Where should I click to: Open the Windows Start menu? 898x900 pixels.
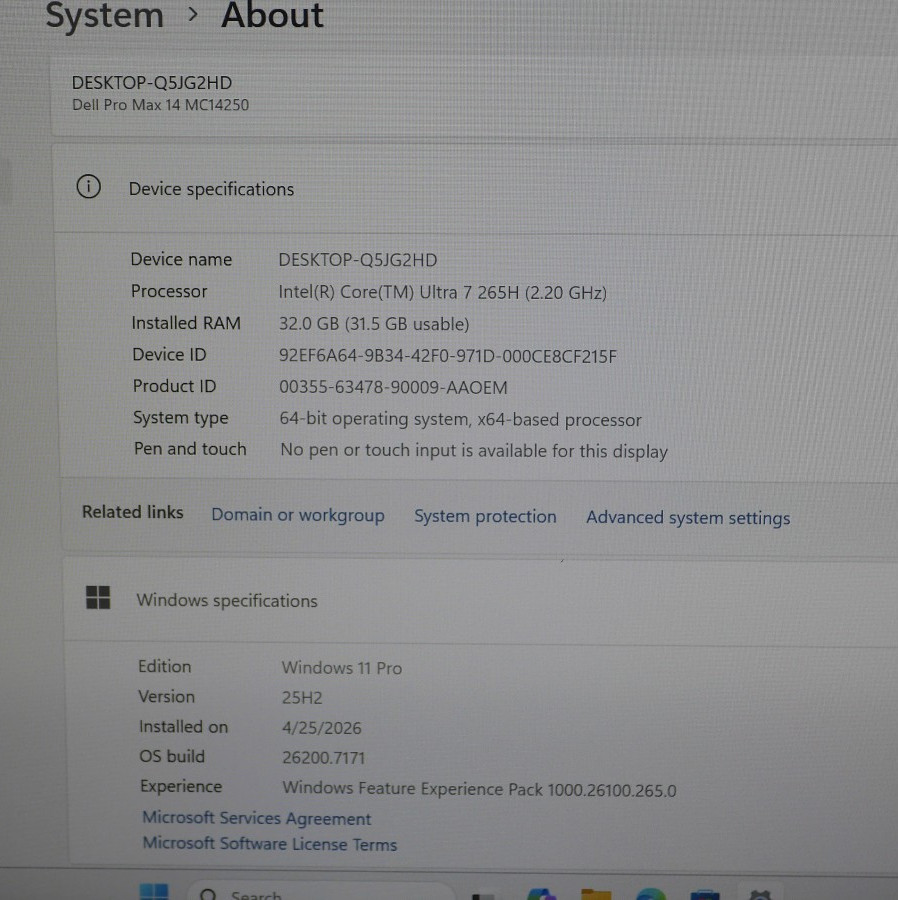154,893
